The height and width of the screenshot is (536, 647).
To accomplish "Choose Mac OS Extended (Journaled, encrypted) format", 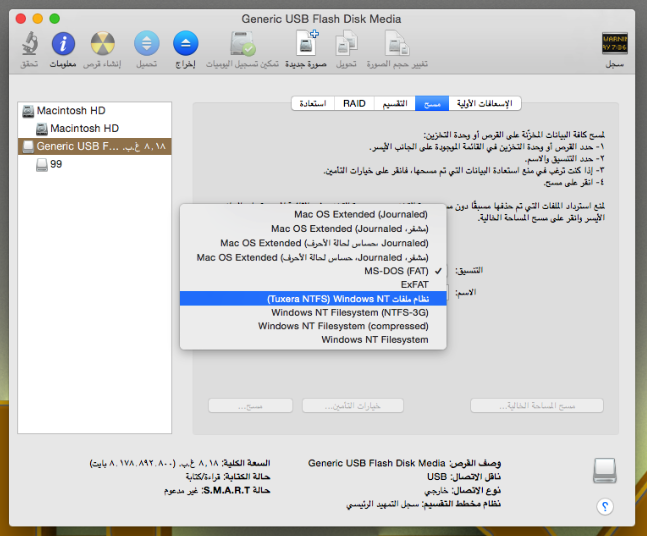I will [x=313, y=229].
